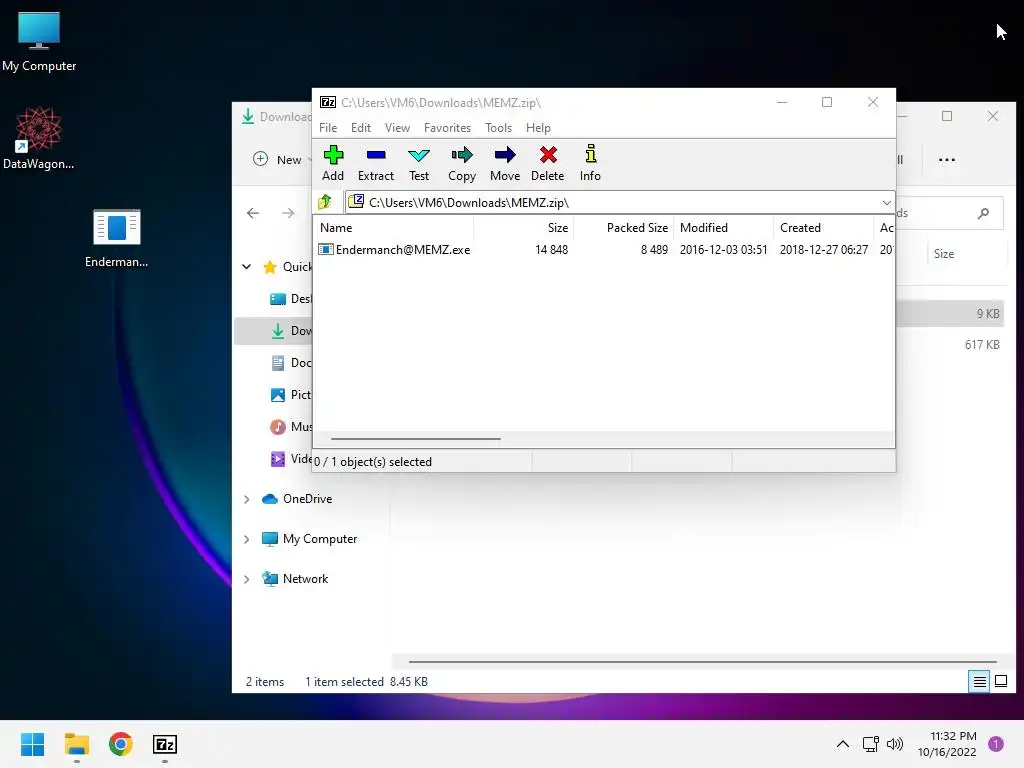The image size is (1024, 768).
Task: Sort by the Size column in 7-Zip
Action: pos(523,228)
